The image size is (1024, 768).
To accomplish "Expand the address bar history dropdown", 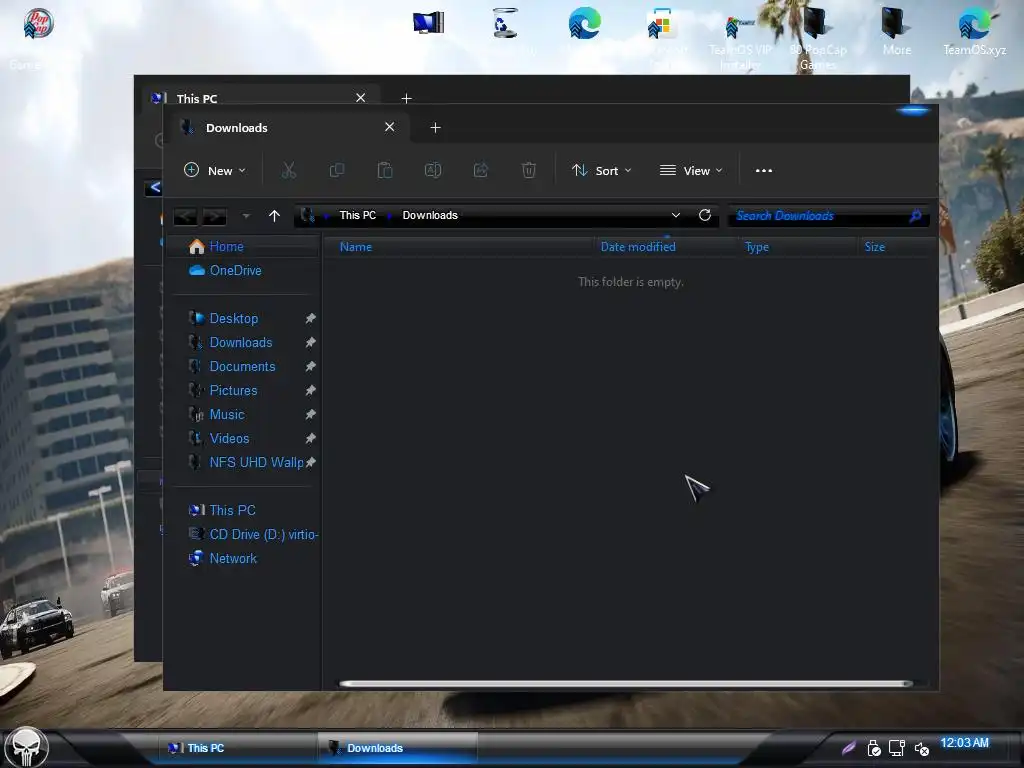I will tap(676, 215).
